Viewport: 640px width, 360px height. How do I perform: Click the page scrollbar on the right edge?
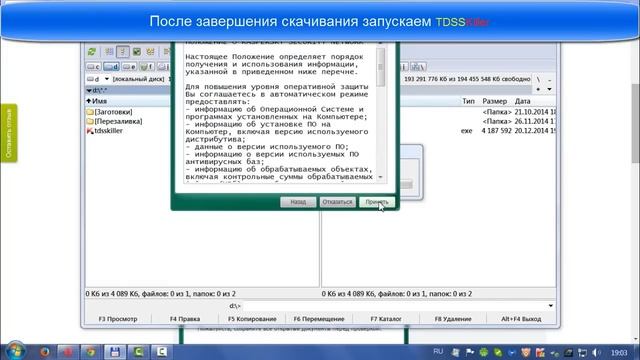(636, 122)
